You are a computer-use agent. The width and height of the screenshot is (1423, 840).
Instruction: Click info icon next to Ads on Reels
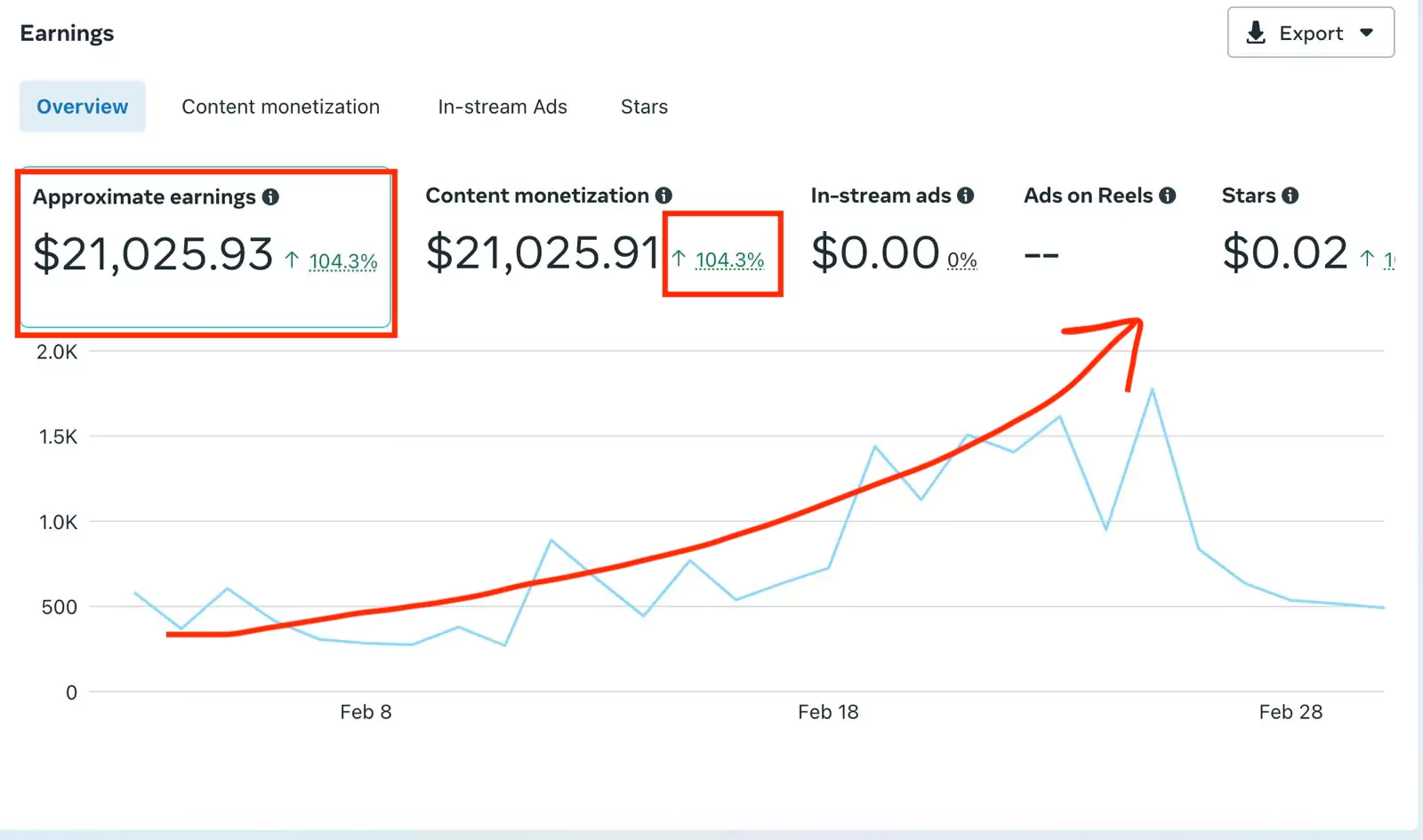tap(1167, 196)
